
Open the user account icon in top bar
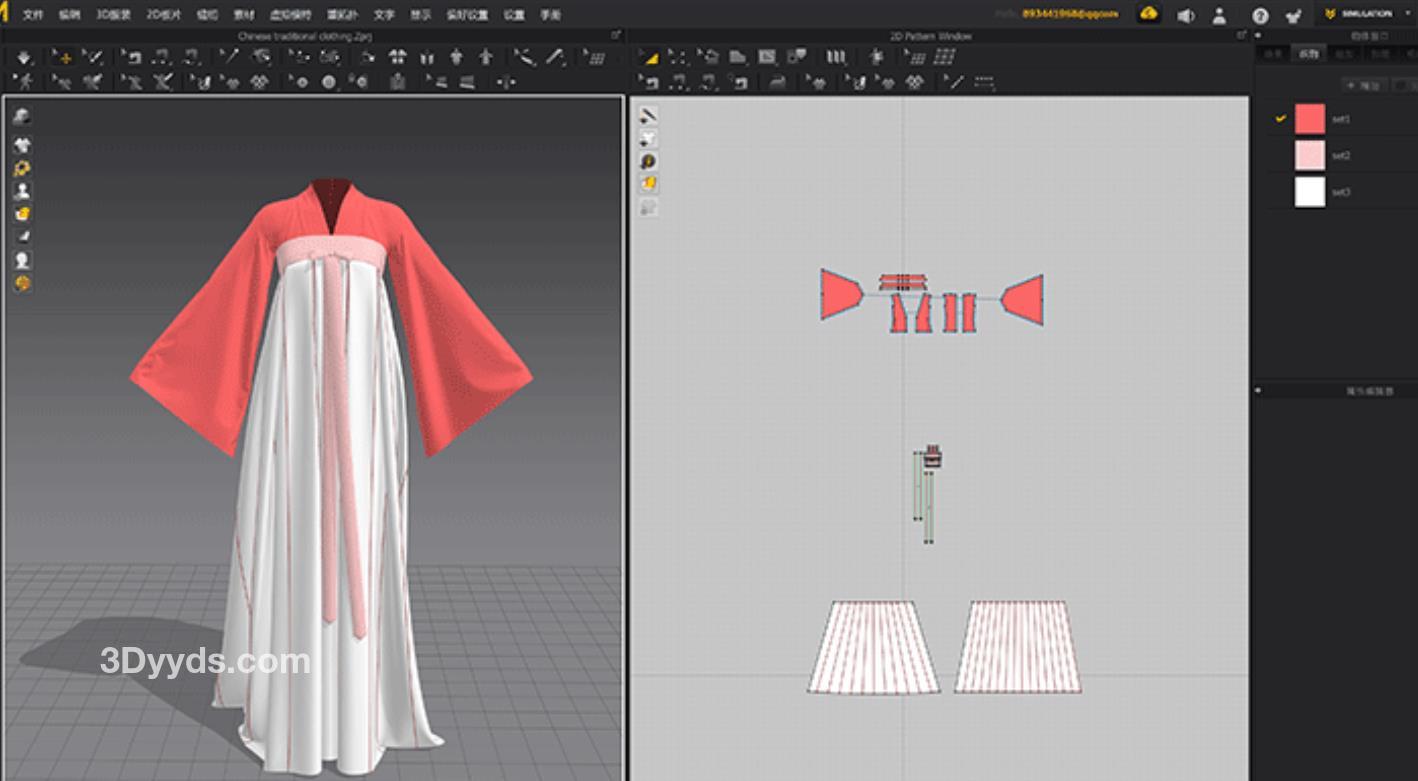[1220, 15]
